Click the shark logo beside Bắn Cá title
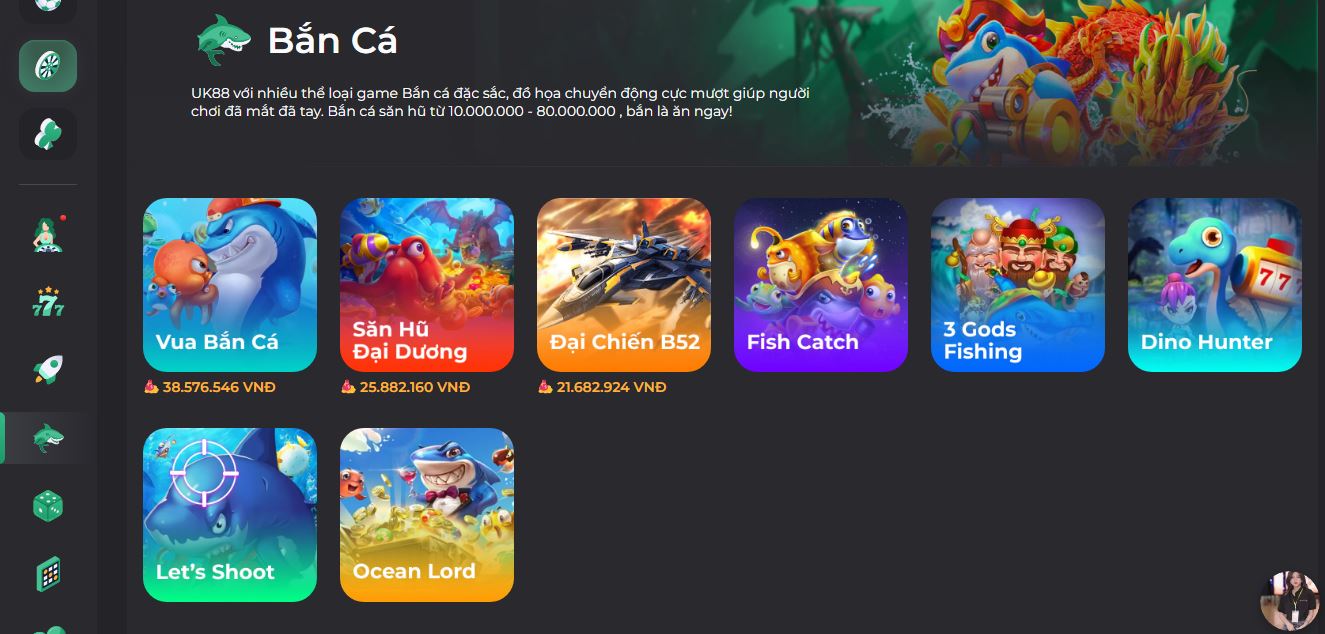1325x634 pixels. pos(223,40)
